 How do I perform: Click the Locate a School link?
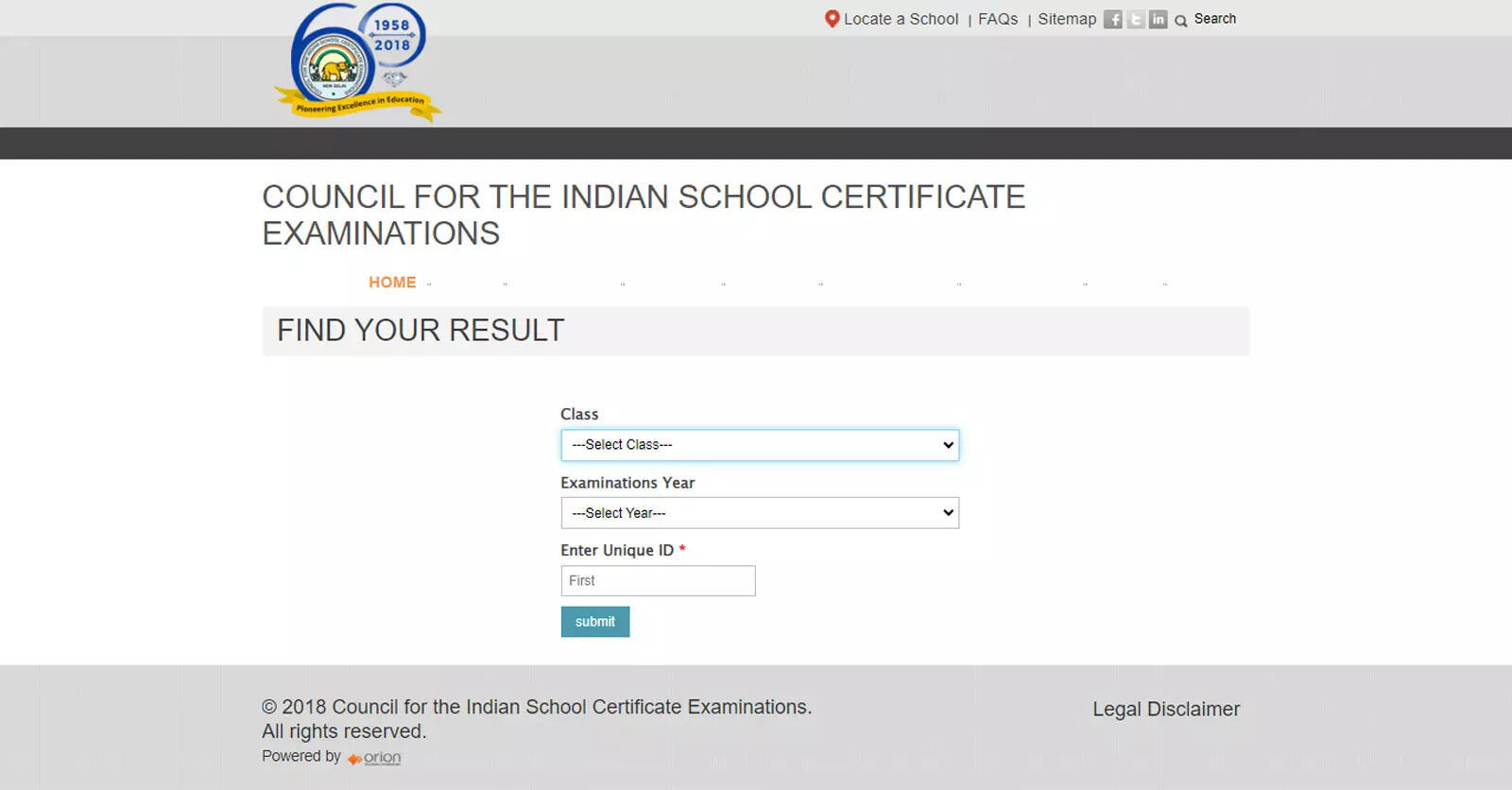click(x=901, y=19)
